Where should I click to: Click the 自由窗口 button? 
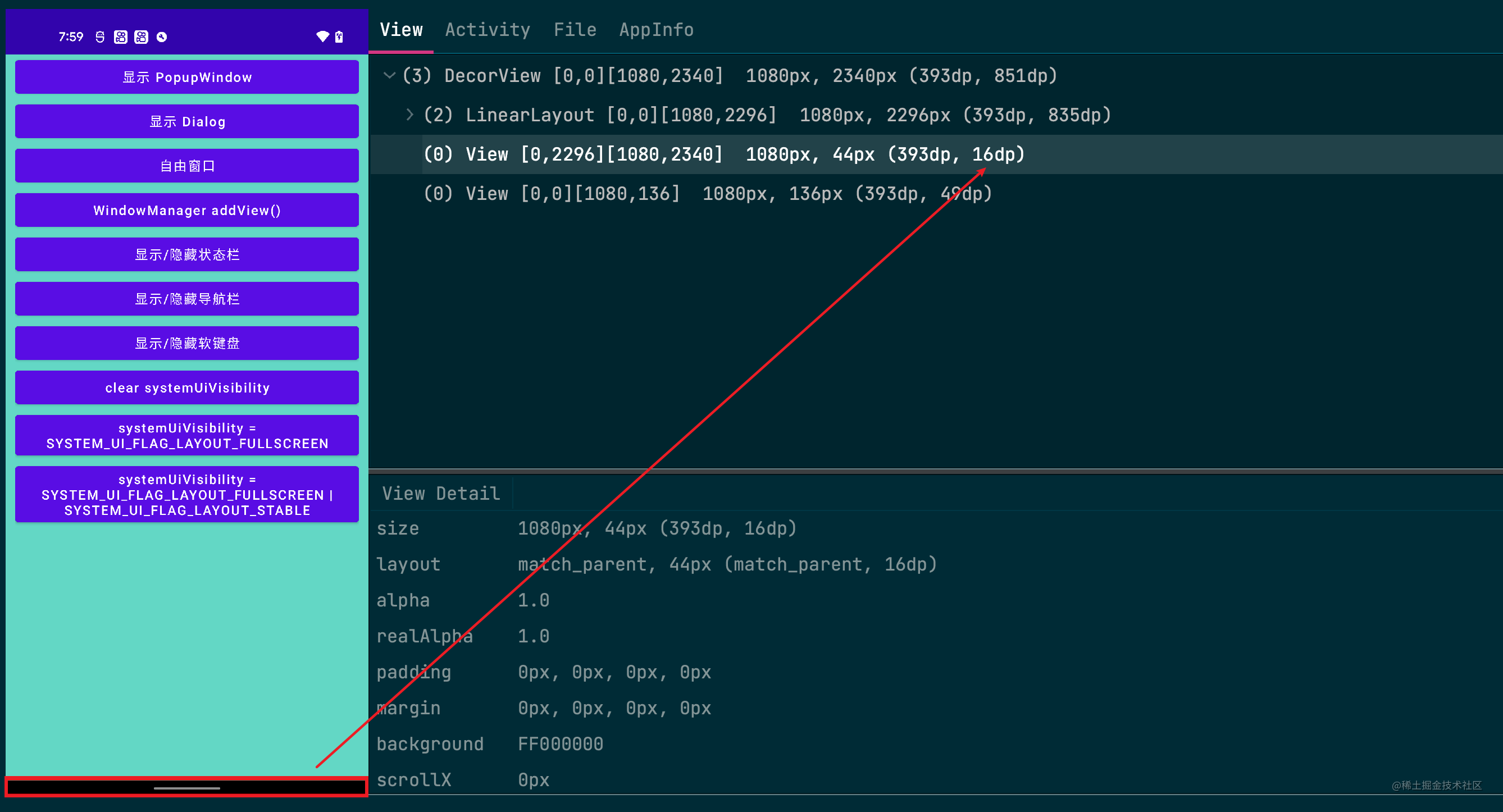tap(186, 166)
